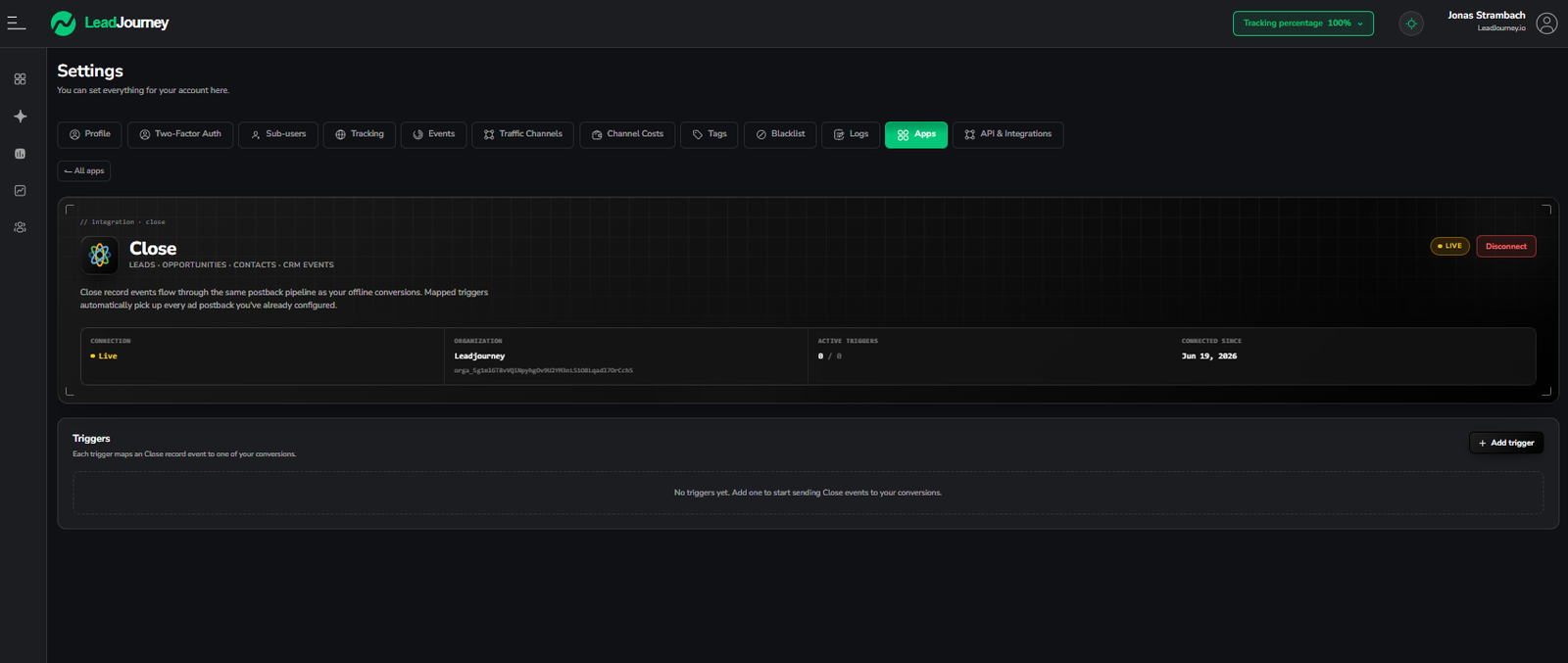Click the Jun 19, 2026 connected date
1568x663 pixels.
(1209, 356)
